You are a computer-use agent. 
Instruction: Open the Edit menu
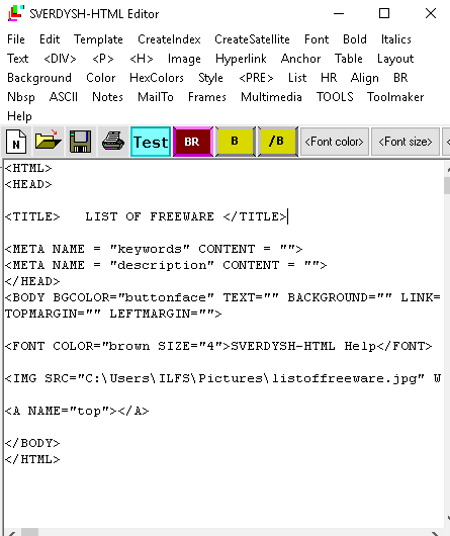click(50, 39)
